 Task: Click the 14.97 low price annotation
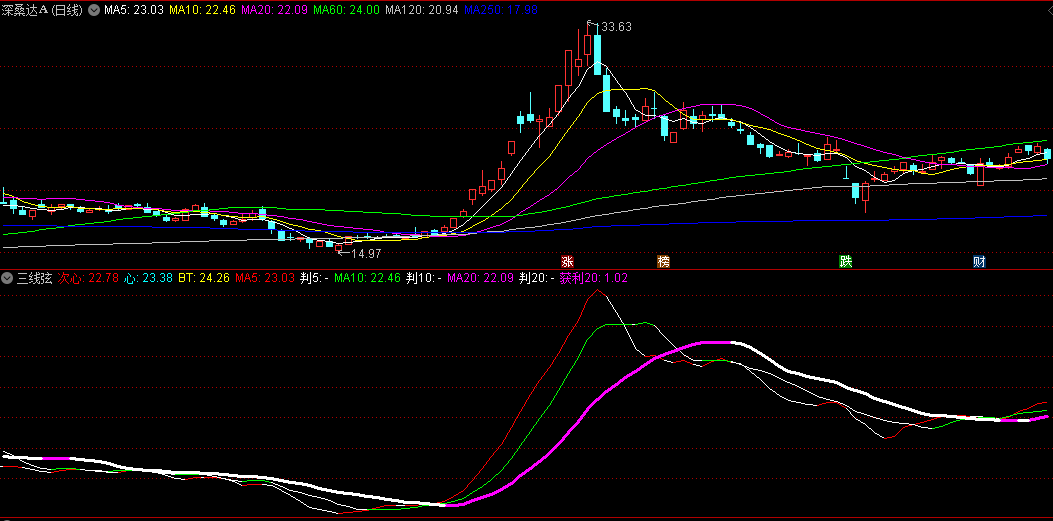click(366, 253)
